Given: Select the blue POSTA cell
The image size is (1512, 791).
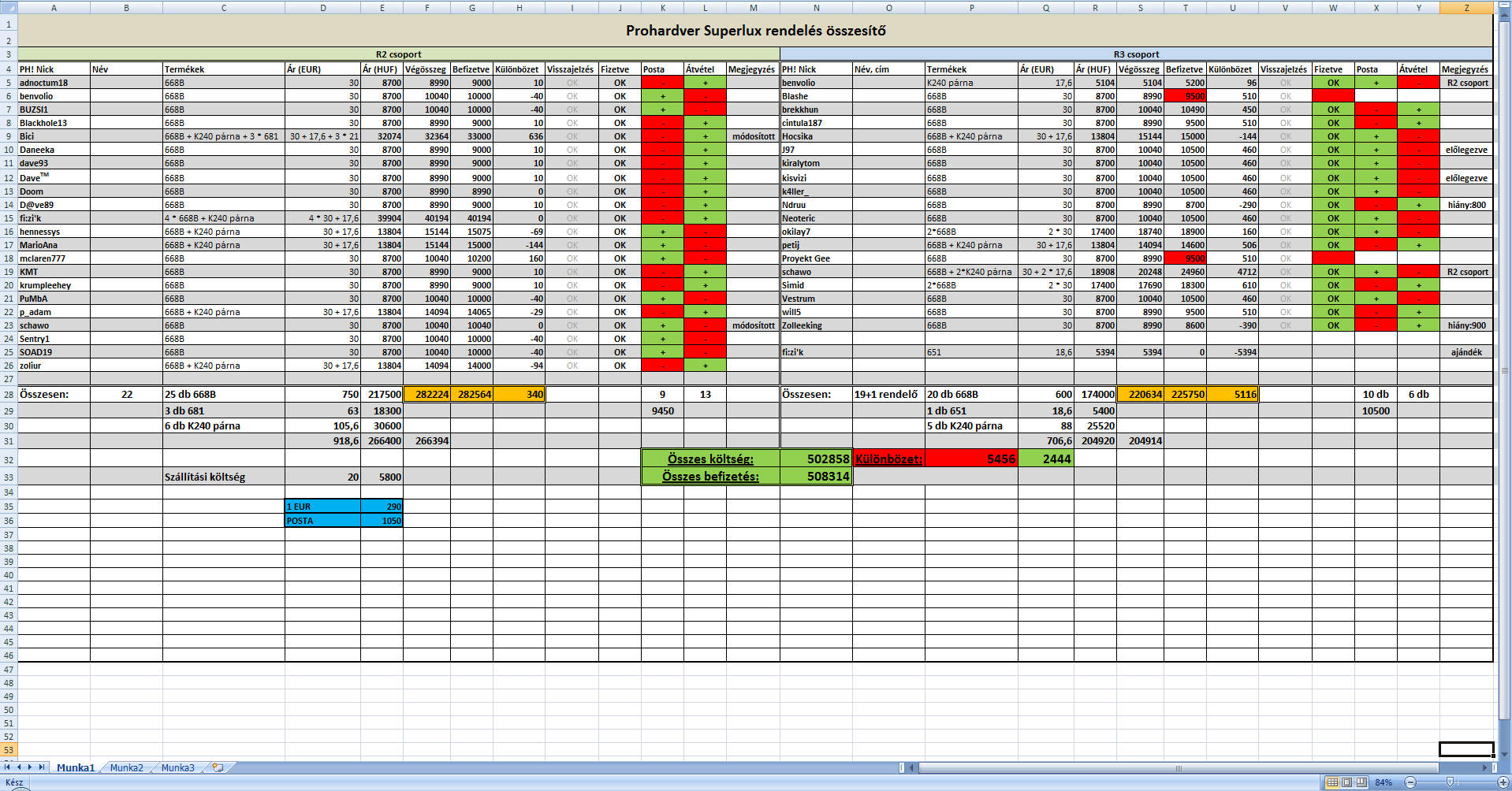Looking at the screenshot, I should pos(322,521).
